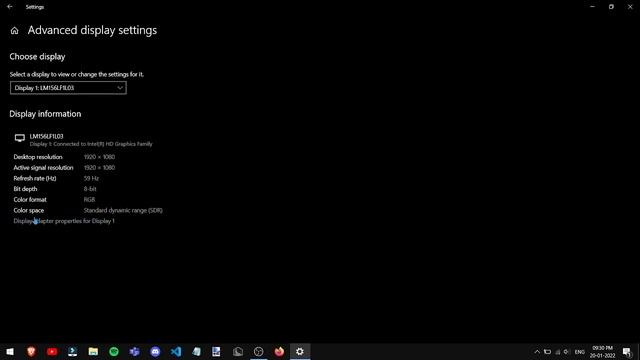Screen dimensions: 640x360
Task: Open the blue arrow app beside YouTube
Action: click(x=73, y=351)
